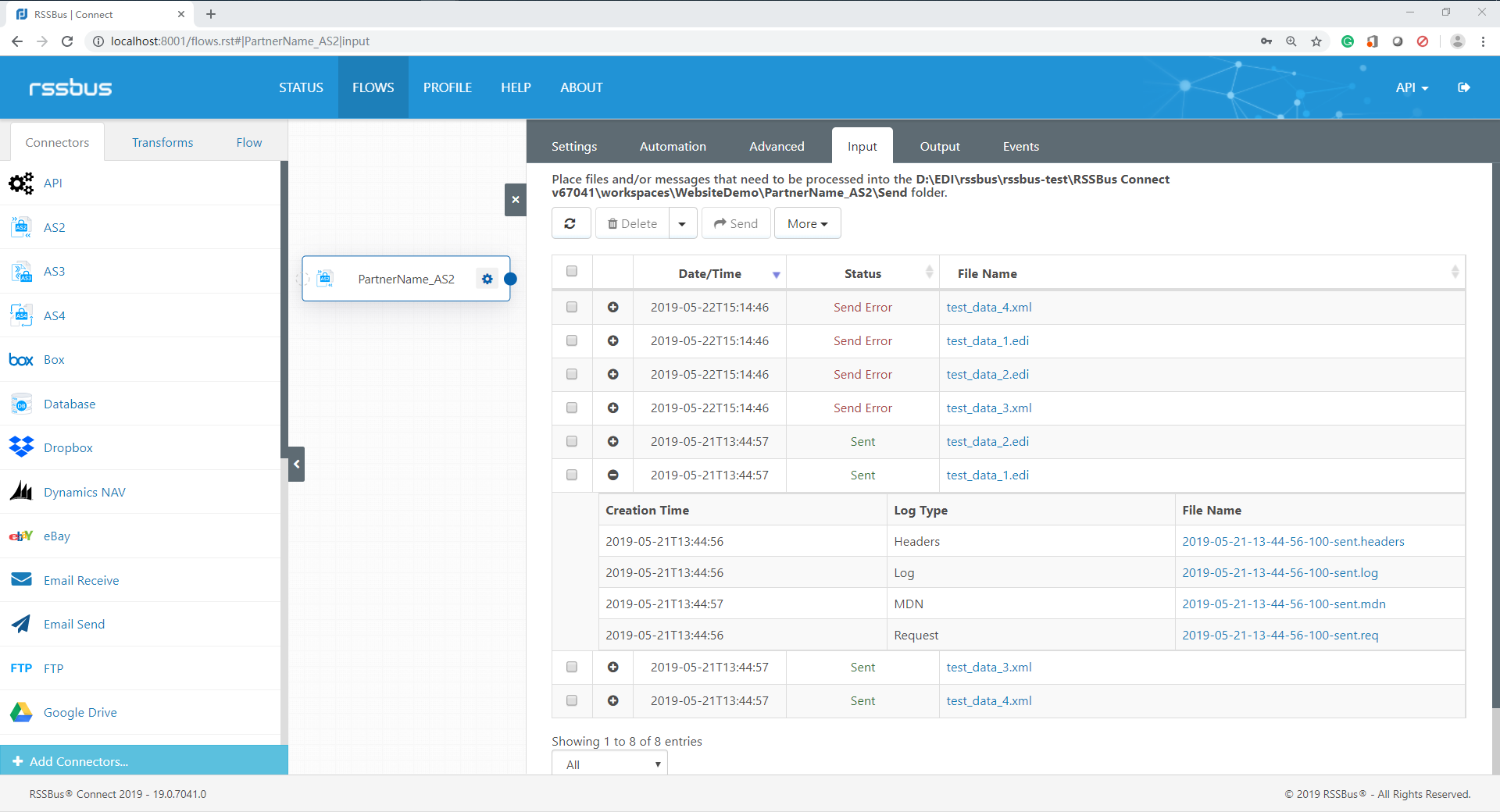This screenshot has width=1500, height=812.
Task: Select the Google Drive connector icon
Action: coord(21,712)
